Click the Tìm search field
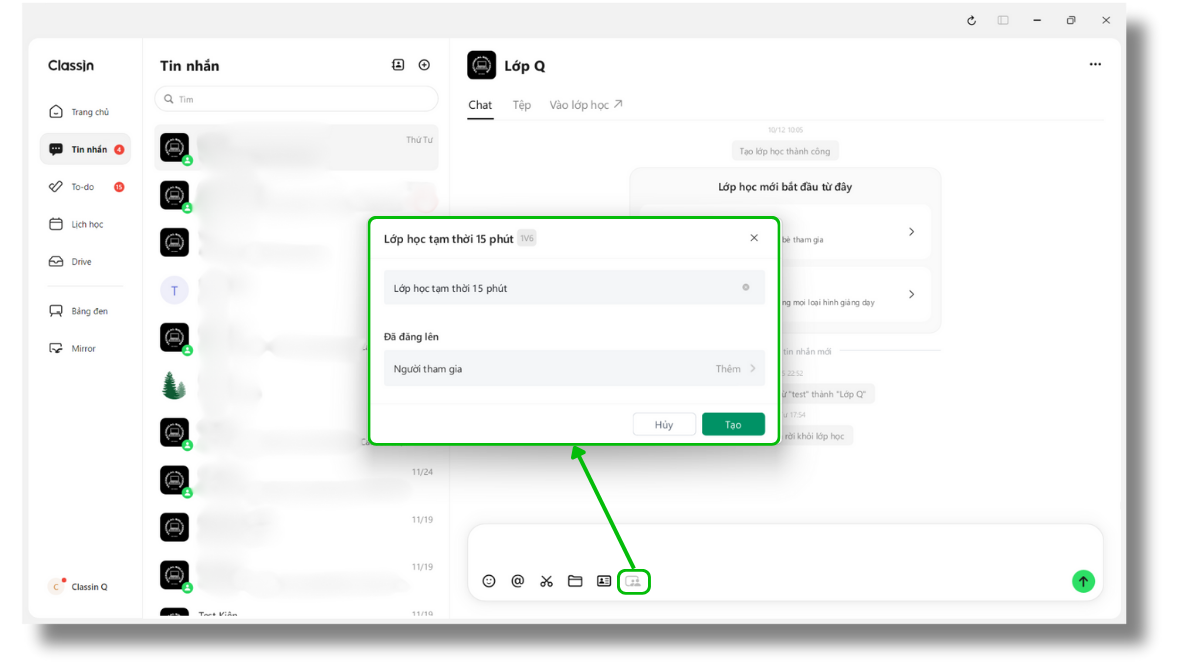1187x668 pixels. point(296,99)
